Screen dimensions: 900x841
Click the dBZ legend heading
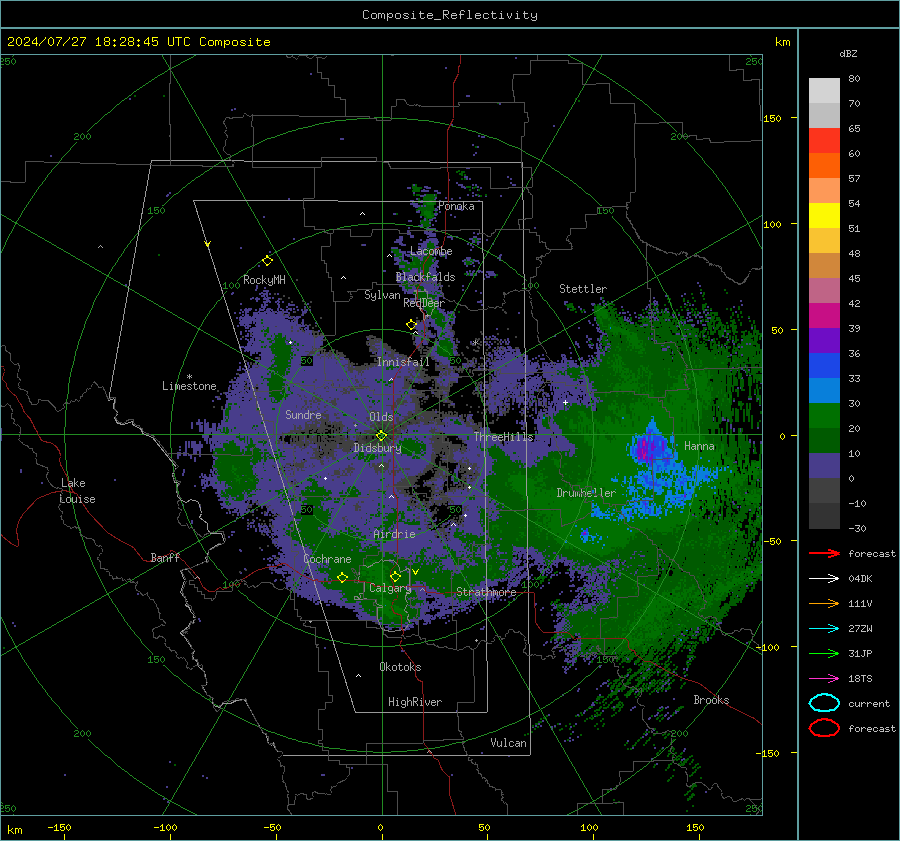tap(848, 53)
